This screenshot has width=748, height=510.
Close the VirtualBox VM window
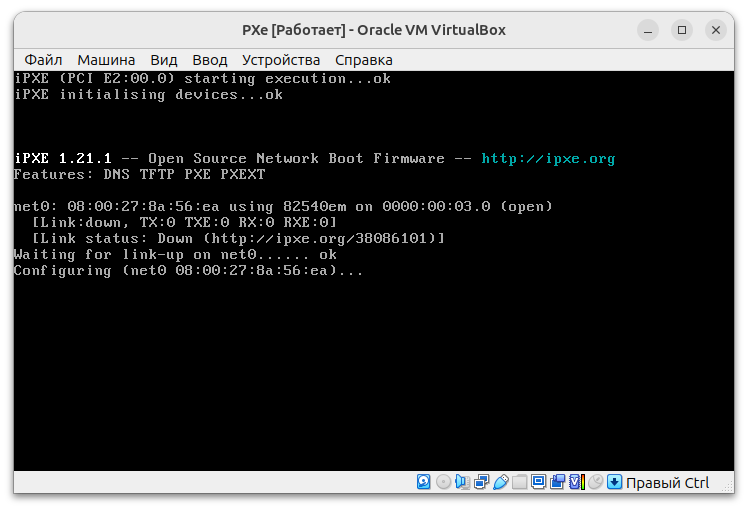(x=716, y=30)
